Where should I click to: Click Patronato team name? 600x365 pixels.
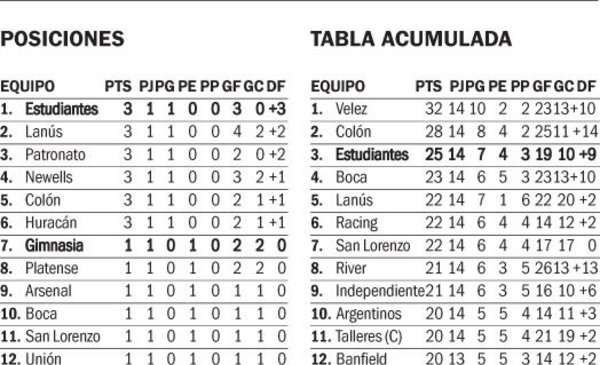point(55,155)
